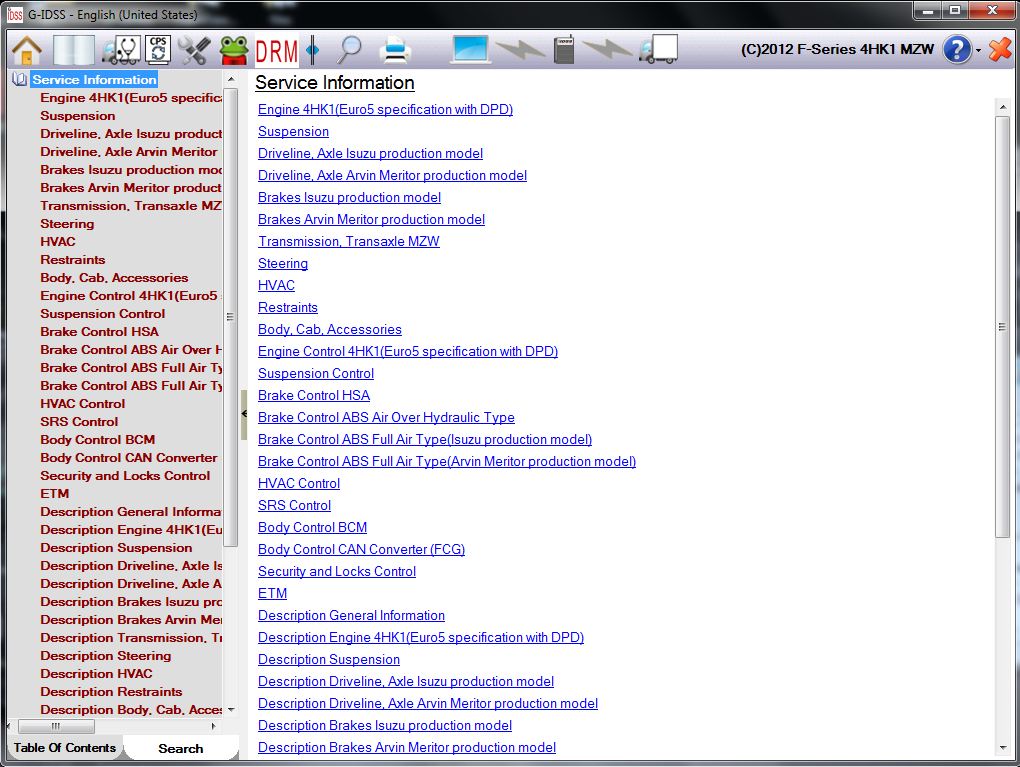Open the dropdown arrow beside Help

(978, 50)
